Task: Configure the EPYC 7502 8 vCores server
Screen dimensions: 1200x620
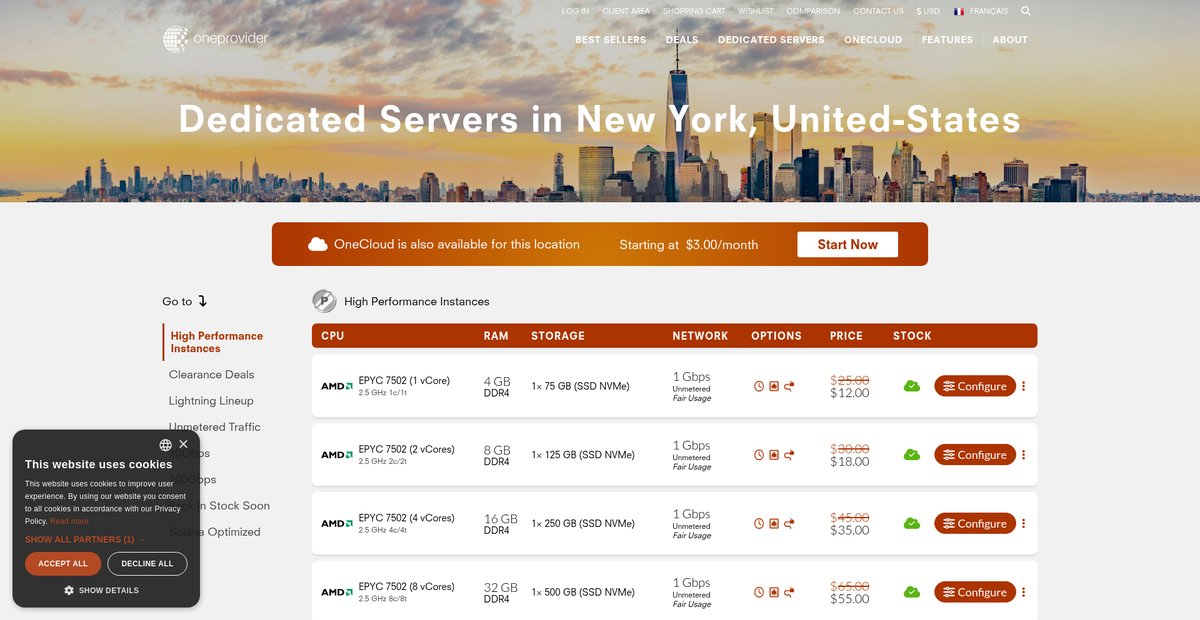Action: coord(975,592)
